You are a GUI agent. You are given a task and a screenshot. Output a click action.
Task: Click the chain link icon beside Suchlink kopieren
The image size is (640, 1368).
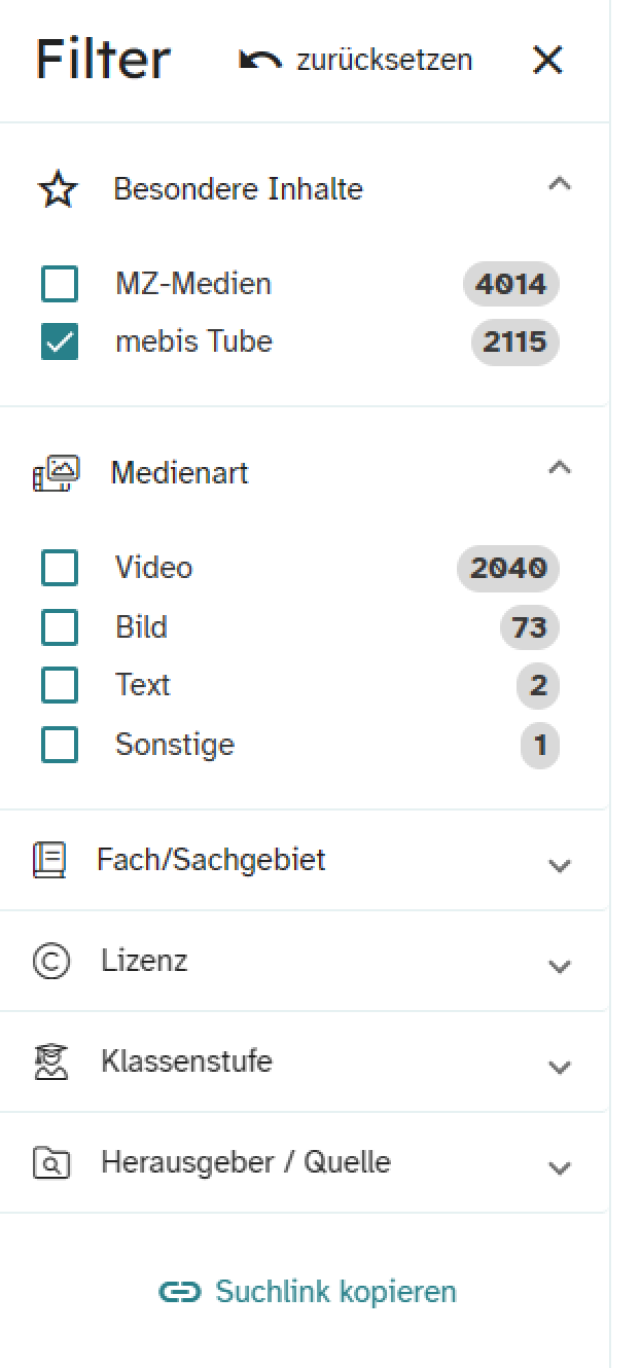[x=182, y=1292]
